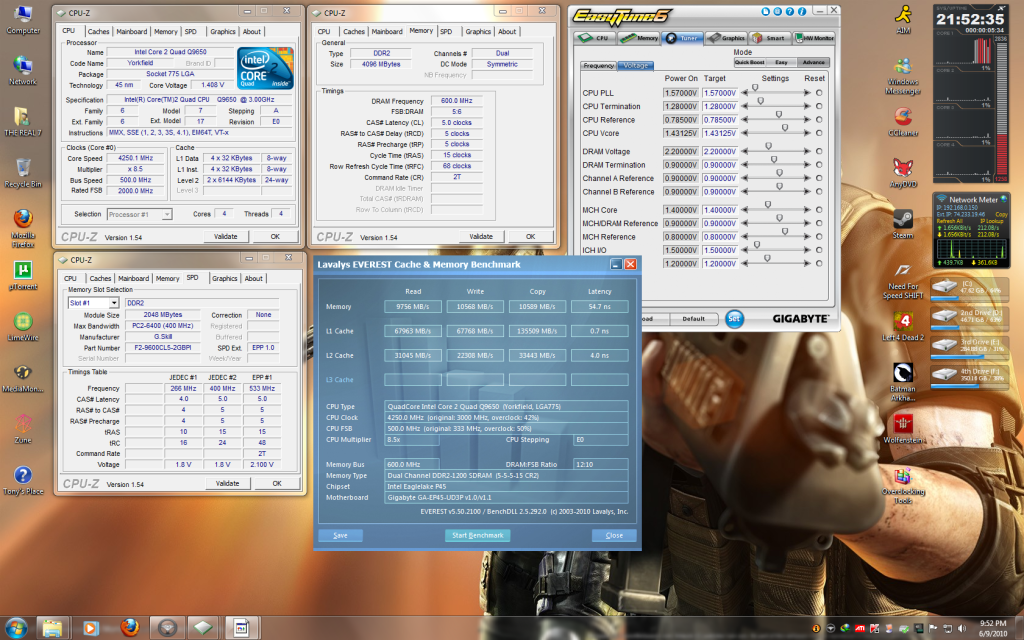
Task: Select the Reset radio for DRAM Termination
Action: click(x=819, y=165)
